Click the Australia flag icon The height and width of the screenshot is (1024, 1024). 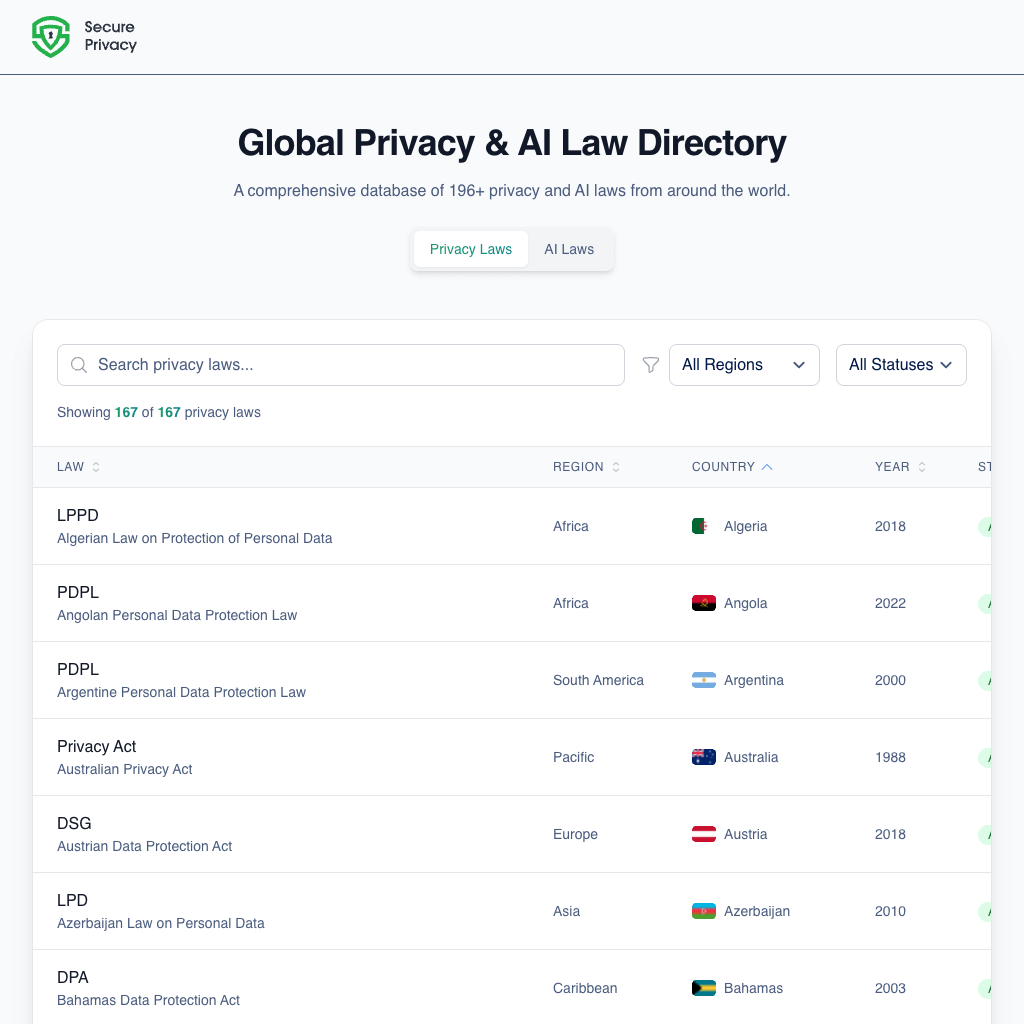coord(704,757)
